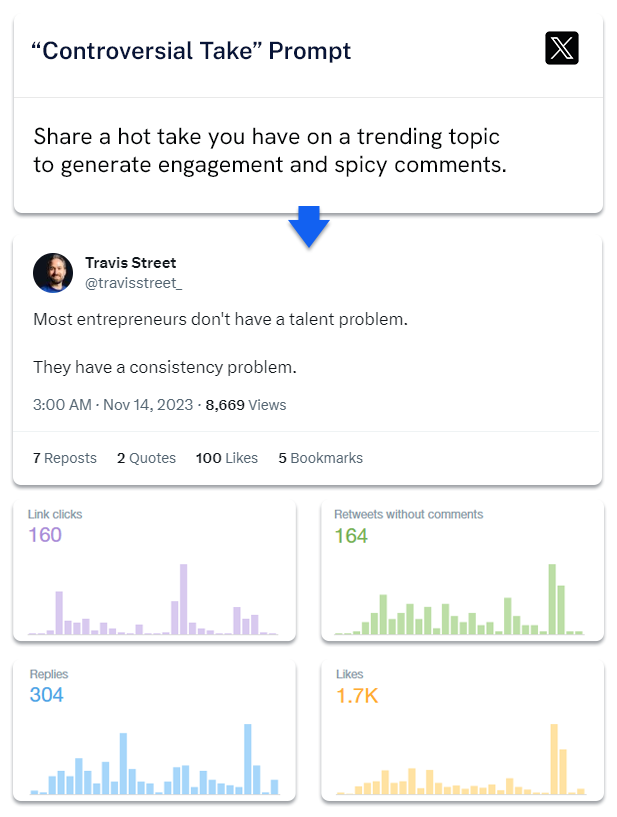Show the 100 Likes list

pos(226,458)
